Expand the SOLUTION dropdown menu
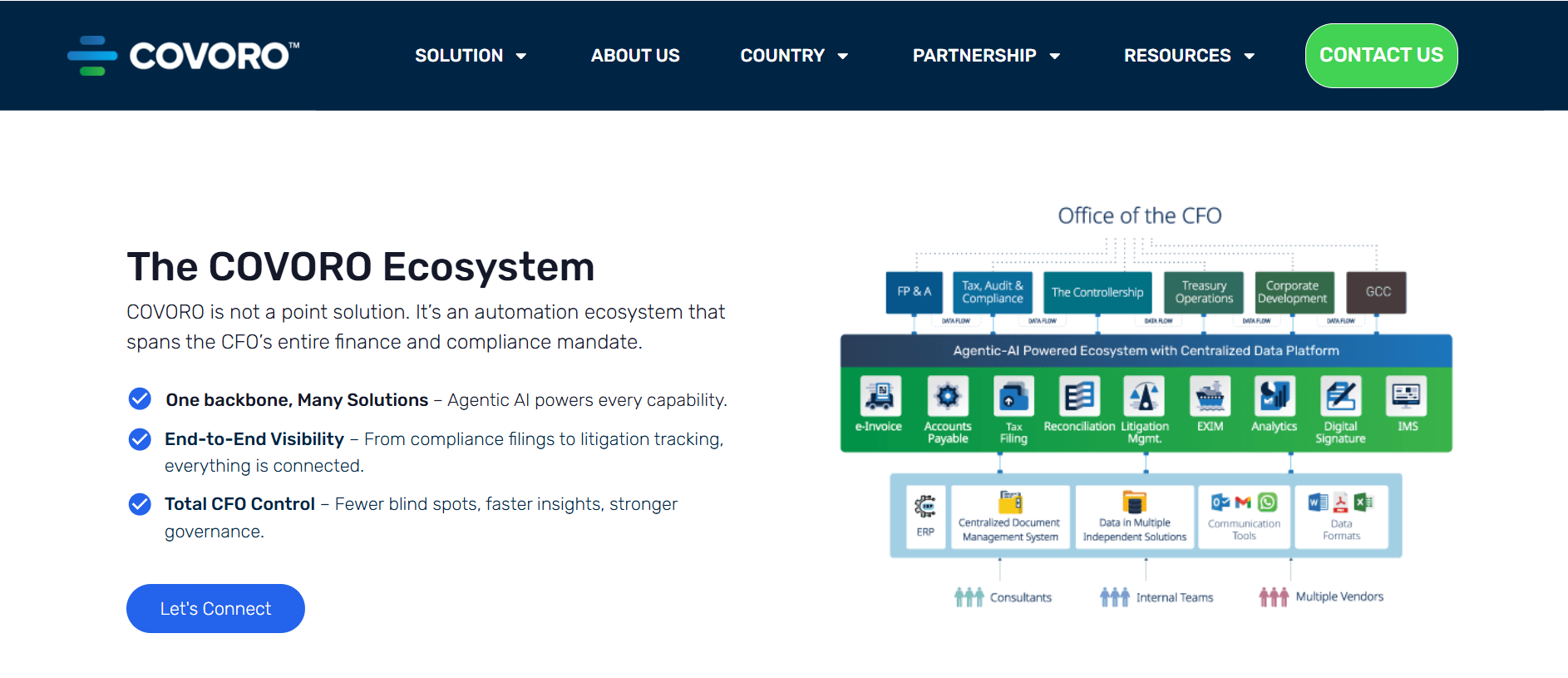 point(471,56)
